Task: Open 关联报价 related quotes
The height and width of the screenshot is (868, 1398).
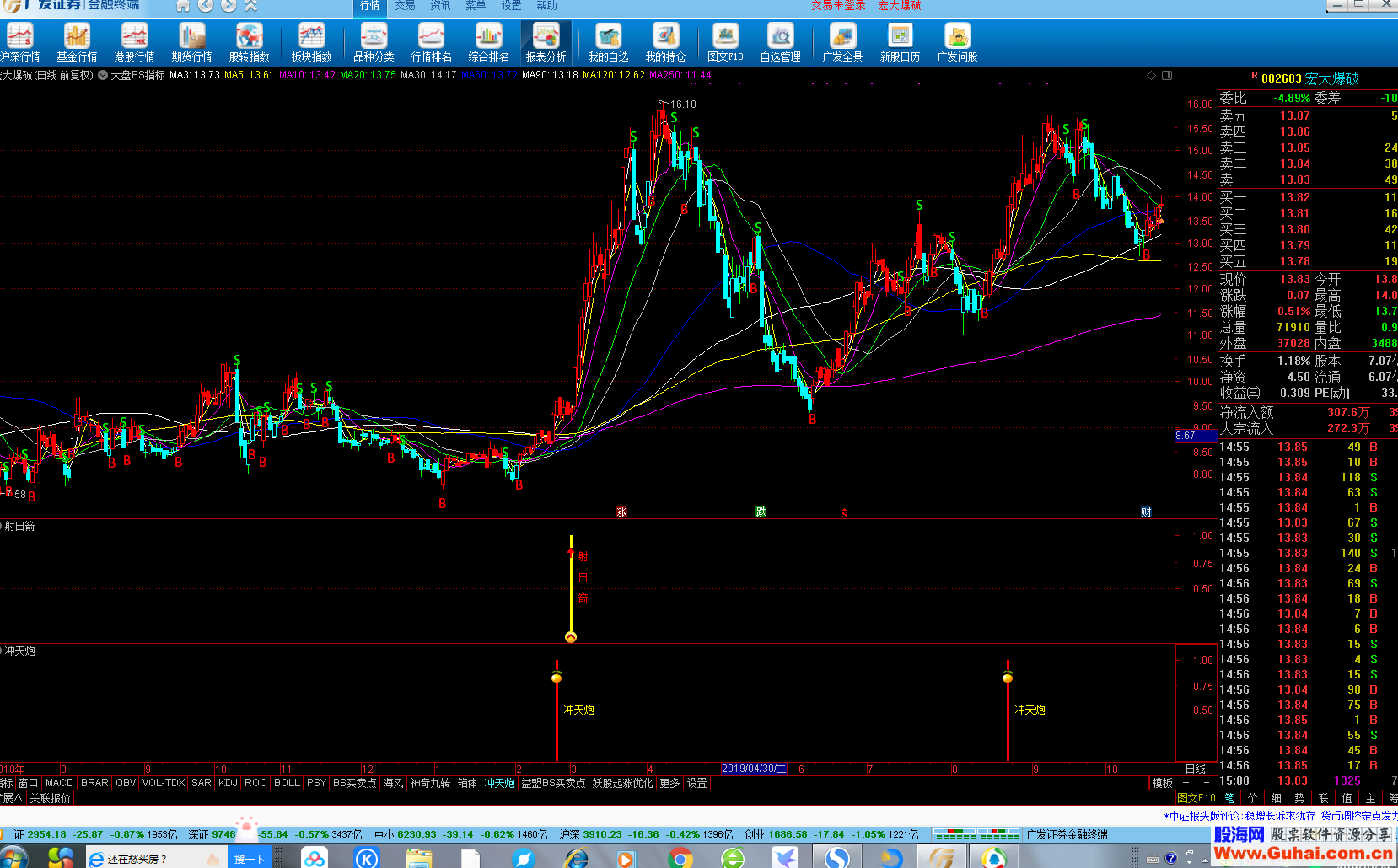Action: (x=51, y=798)
